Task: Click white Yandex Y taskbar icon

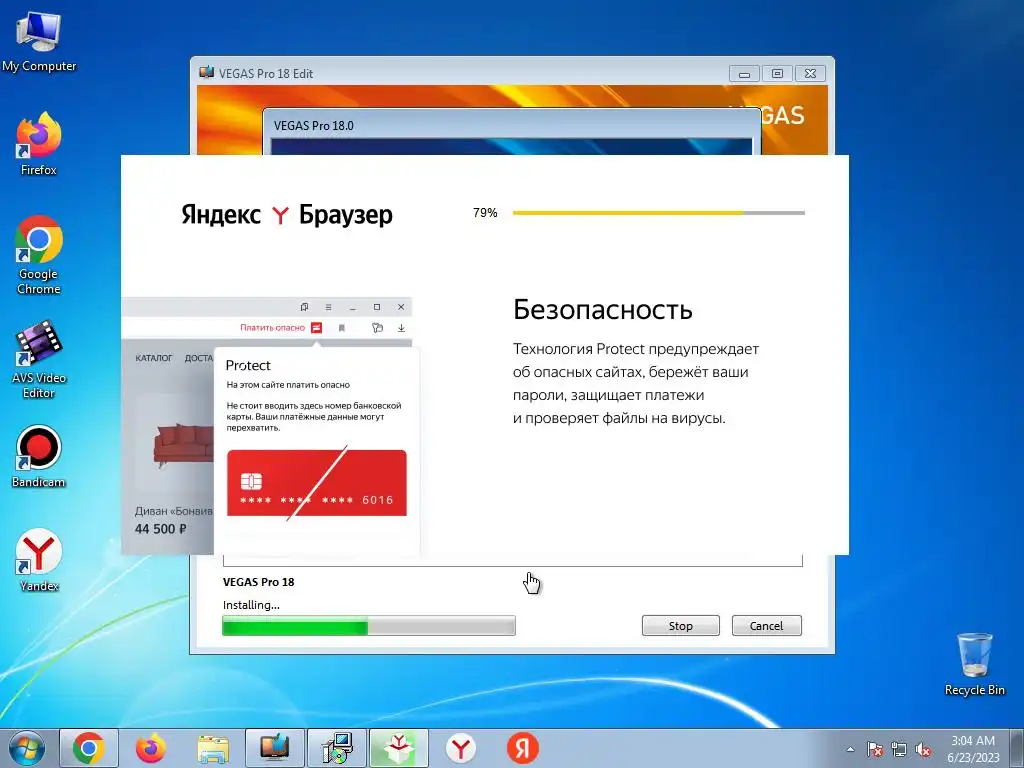Action: click(460, 748)
